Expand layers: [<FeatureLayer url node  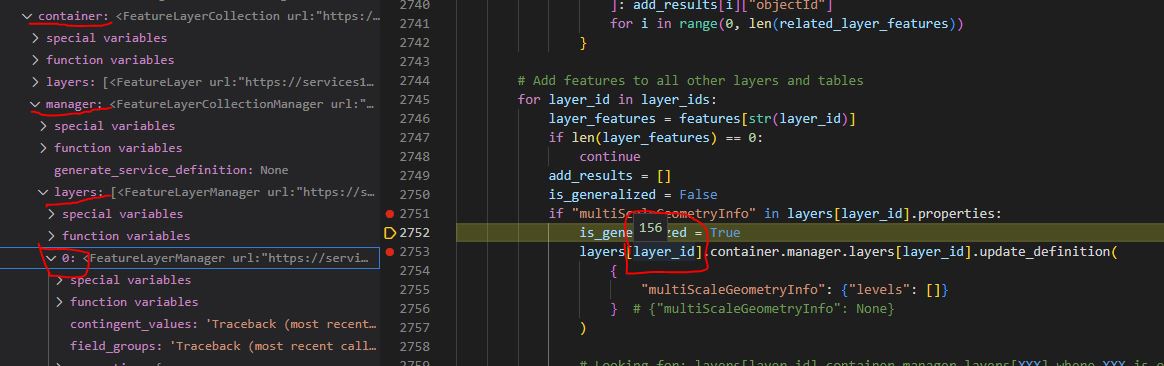pyautogui.click(x=36, y=82)
